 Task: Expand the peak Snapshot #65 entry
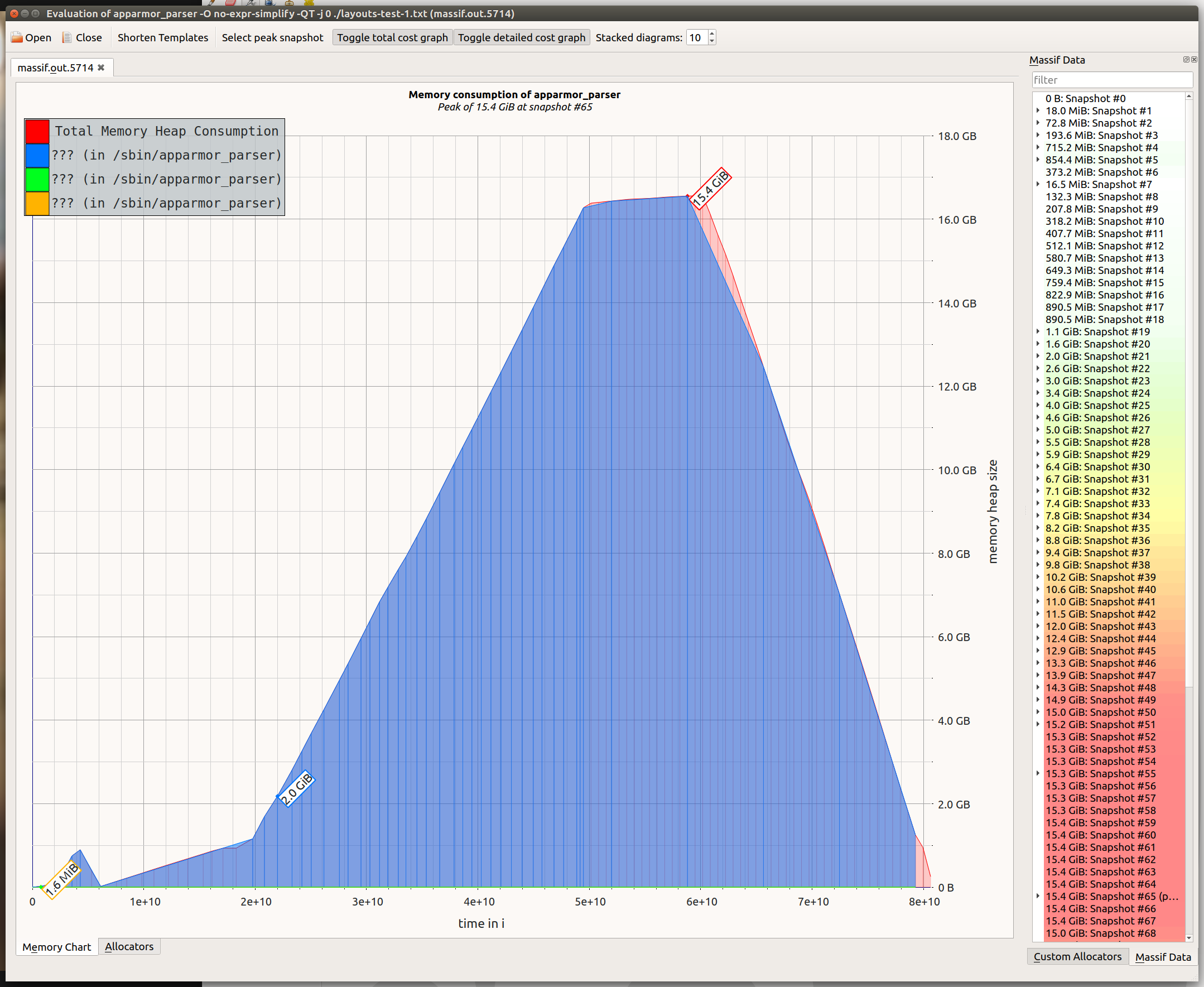point(1038,896)
